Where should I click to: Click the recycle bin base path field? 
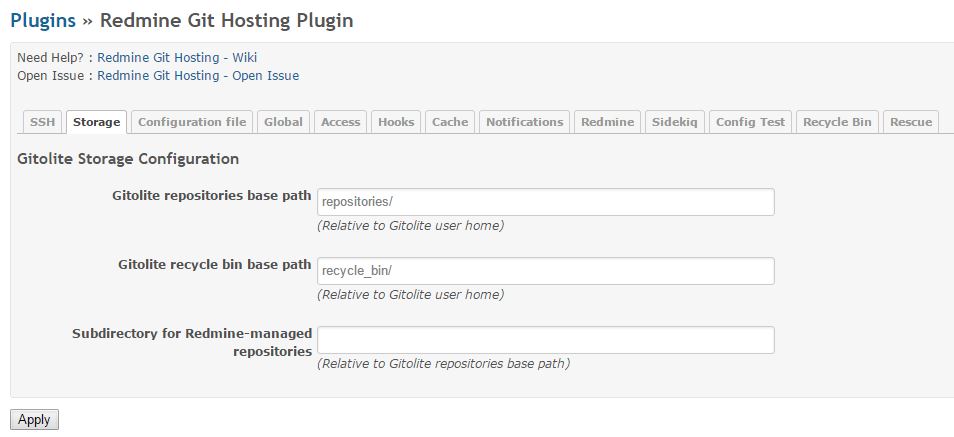546,271
